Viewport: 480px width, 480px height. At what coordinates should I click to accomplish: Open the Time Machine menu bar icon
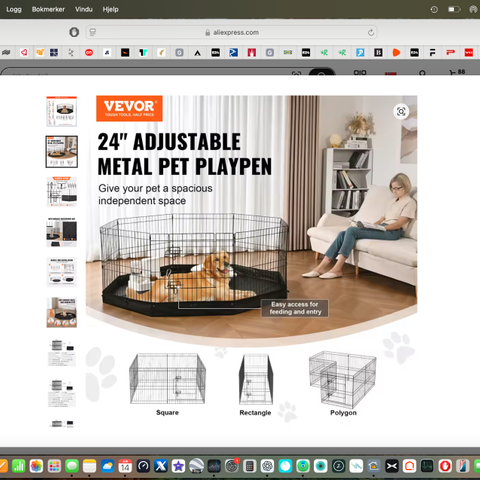click(x=434, y=9)
